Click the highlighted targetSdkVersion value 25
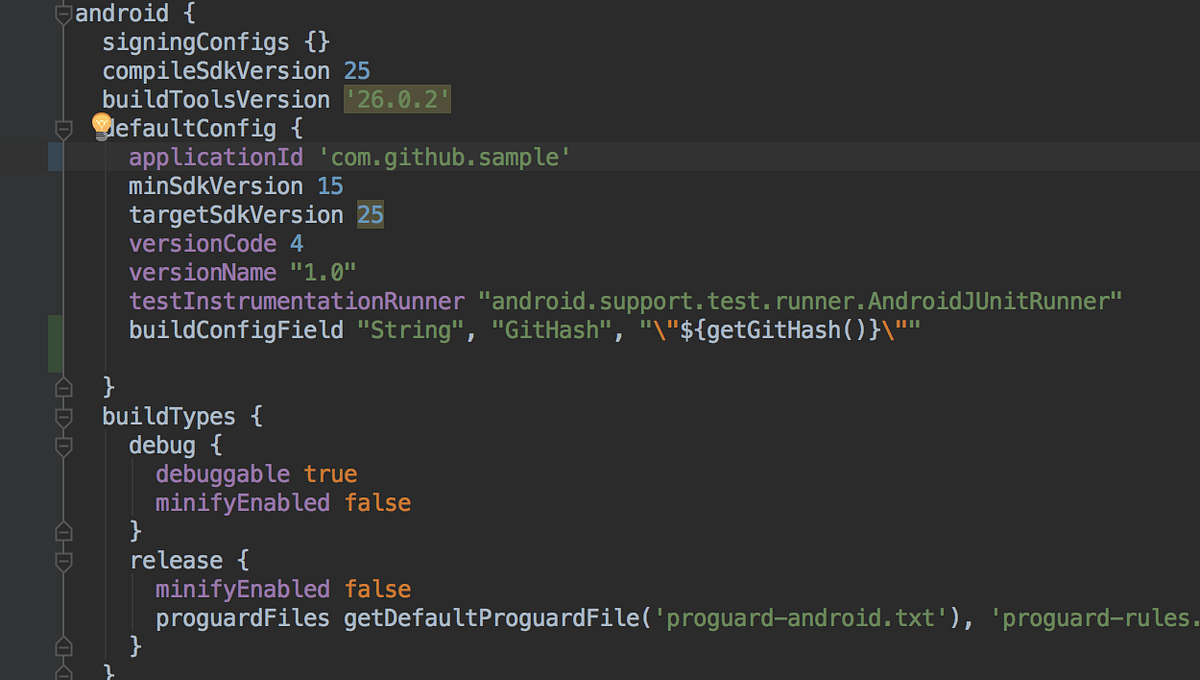Screen dimensions: 1200x680 pyautogui.click(x=369, y=214)
